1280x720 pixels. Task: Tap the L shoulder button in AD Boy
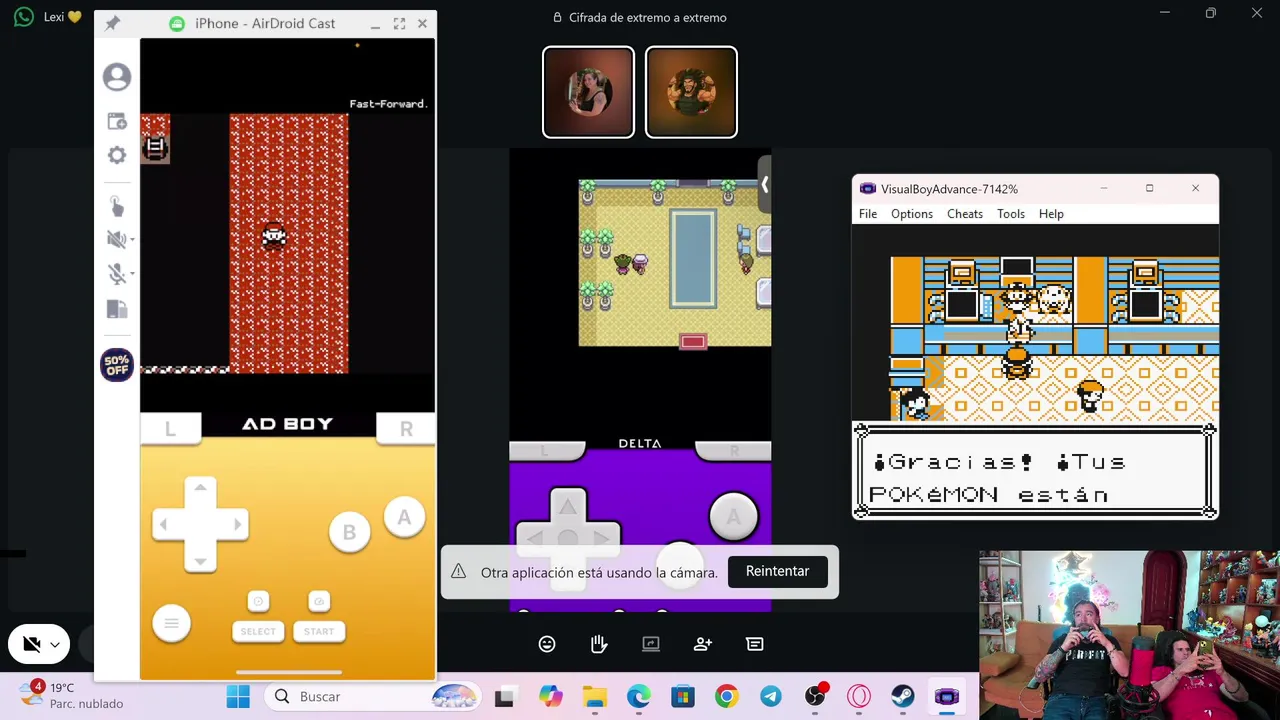(170, 428)
